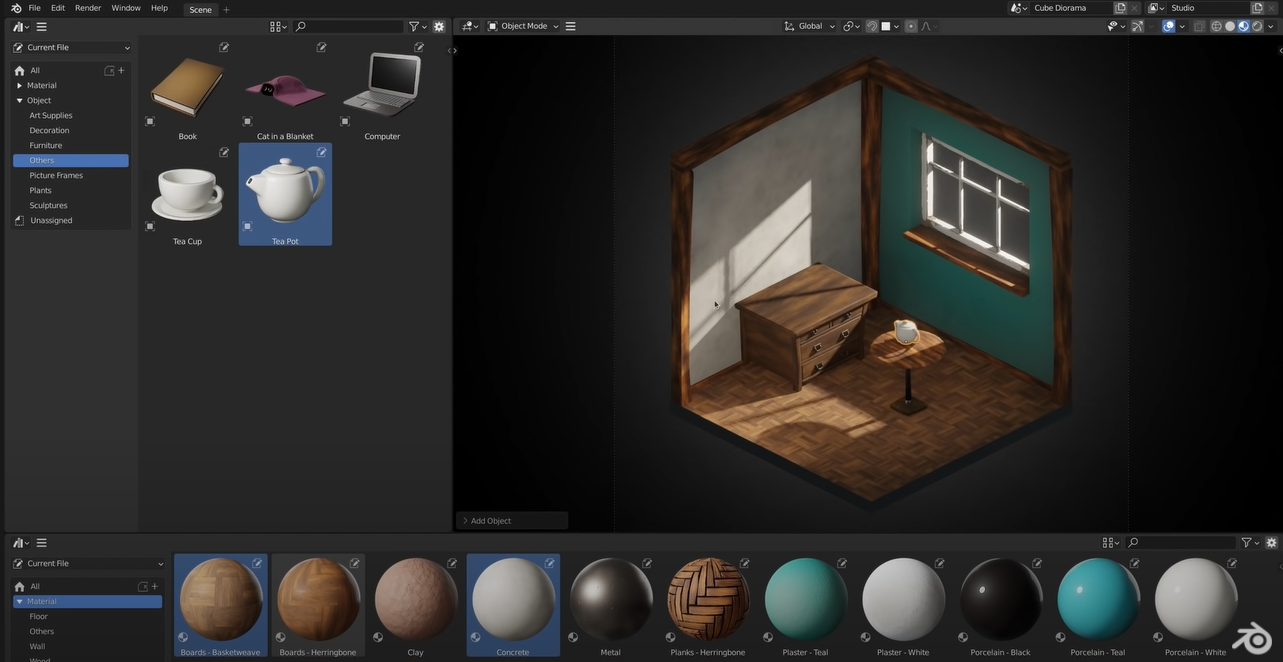Select the Plaster - Teal material swatch
This screenshot has height=662, width=1283.
coord(806,599)
